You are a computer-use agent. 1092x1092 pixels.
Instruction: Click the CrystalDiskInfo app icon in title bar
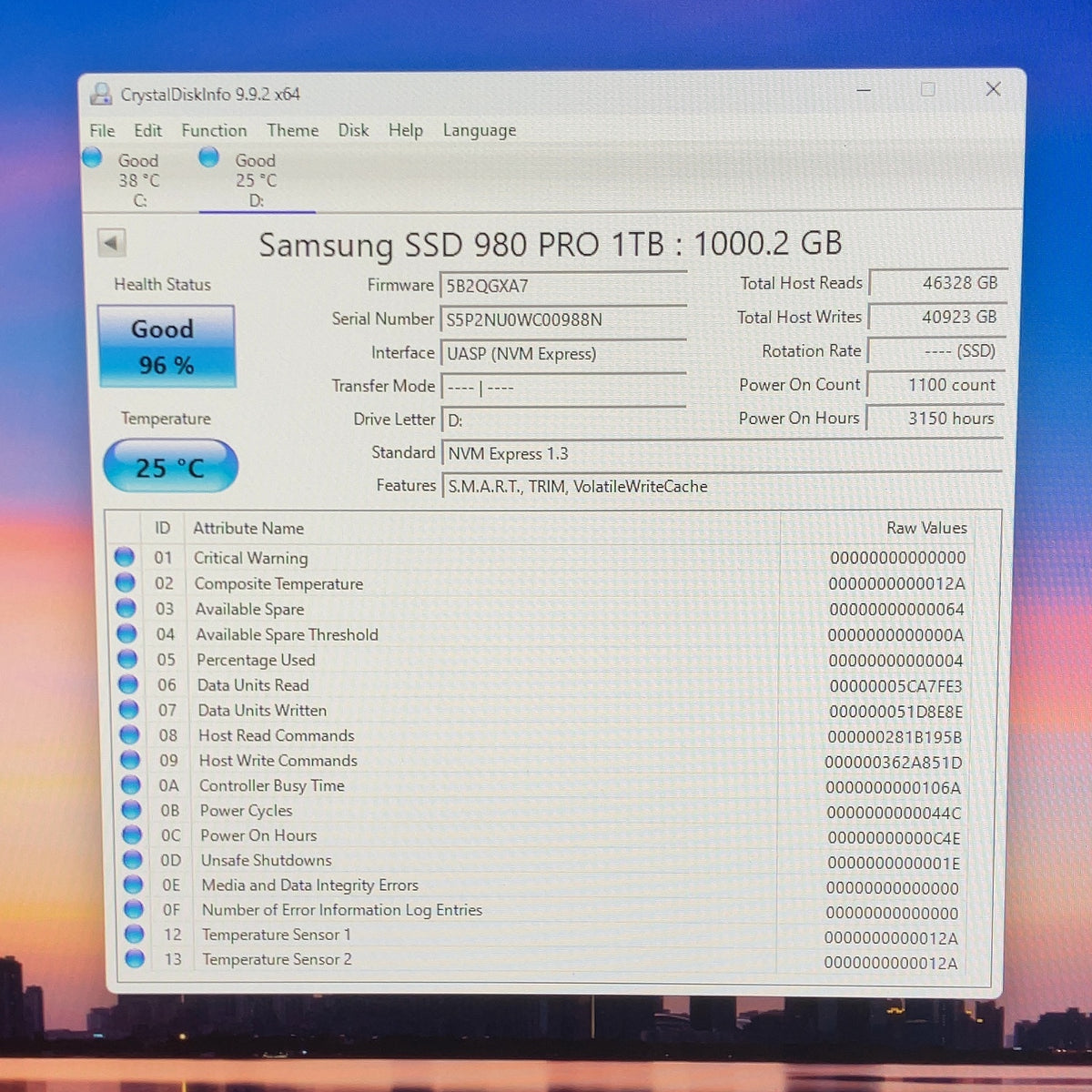point(101,94)
